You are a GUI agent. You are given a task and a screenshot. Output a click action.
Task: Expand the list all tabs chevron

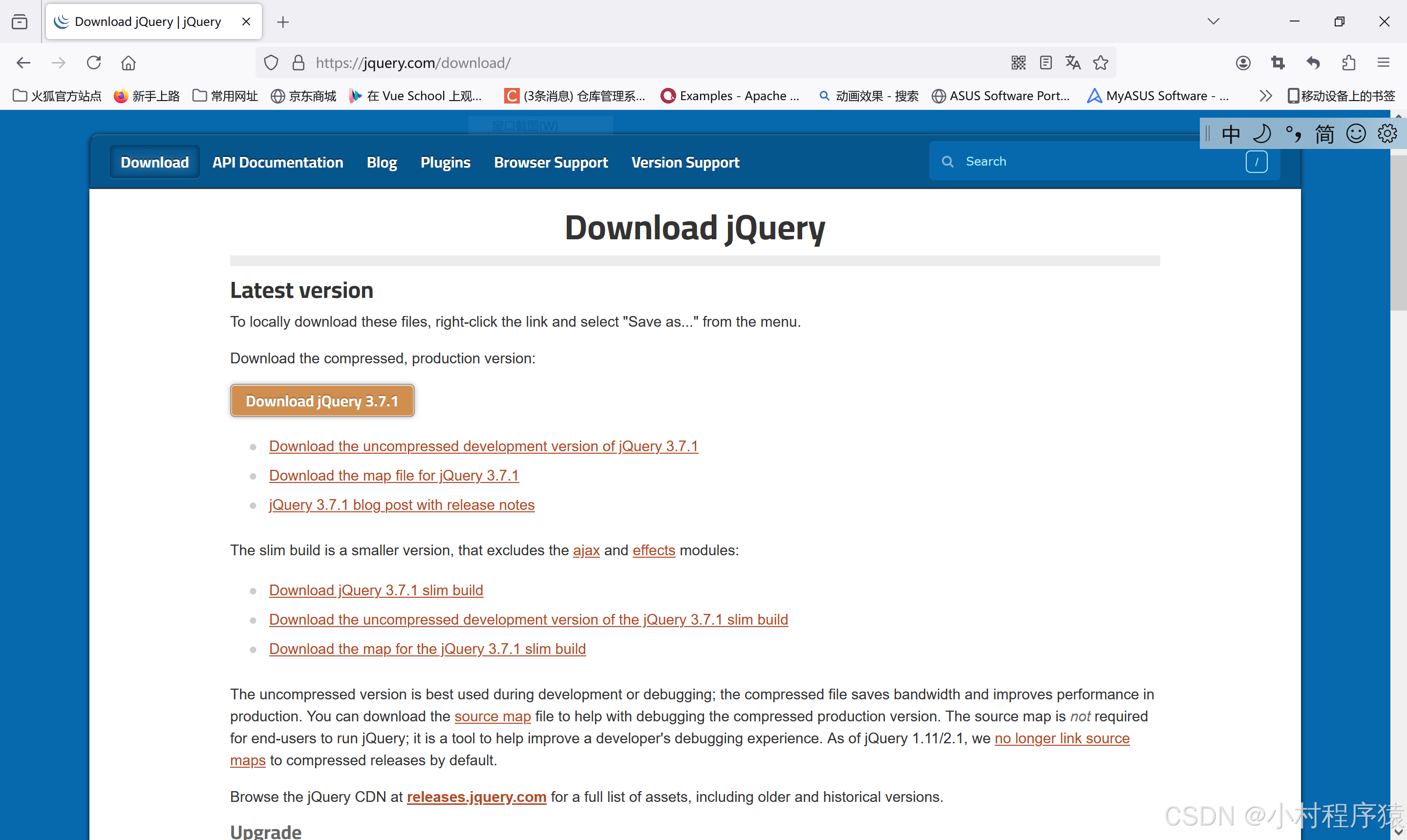click(1214, 21)
